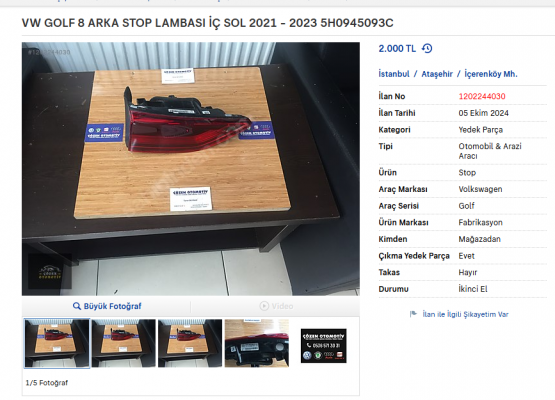Select the second photo thumbnail
Image resolution: width=555 pixels, height=400 pixels.
coord(124,343)
